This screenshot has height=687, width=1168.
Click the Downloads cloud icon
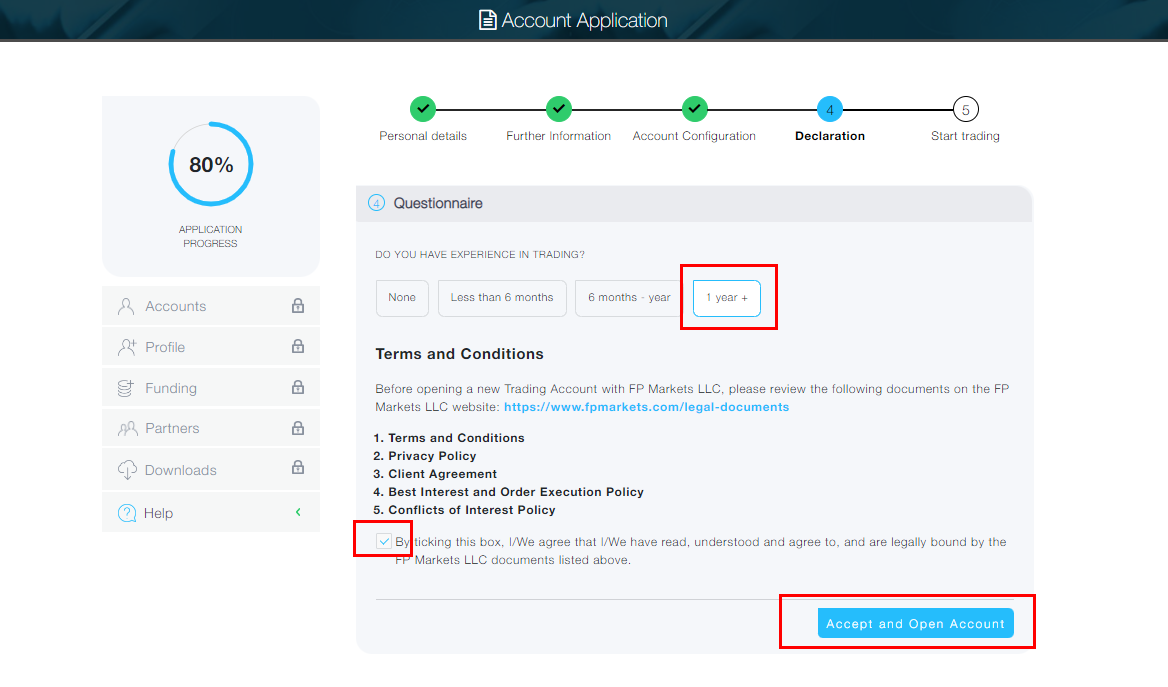[127, 470]
